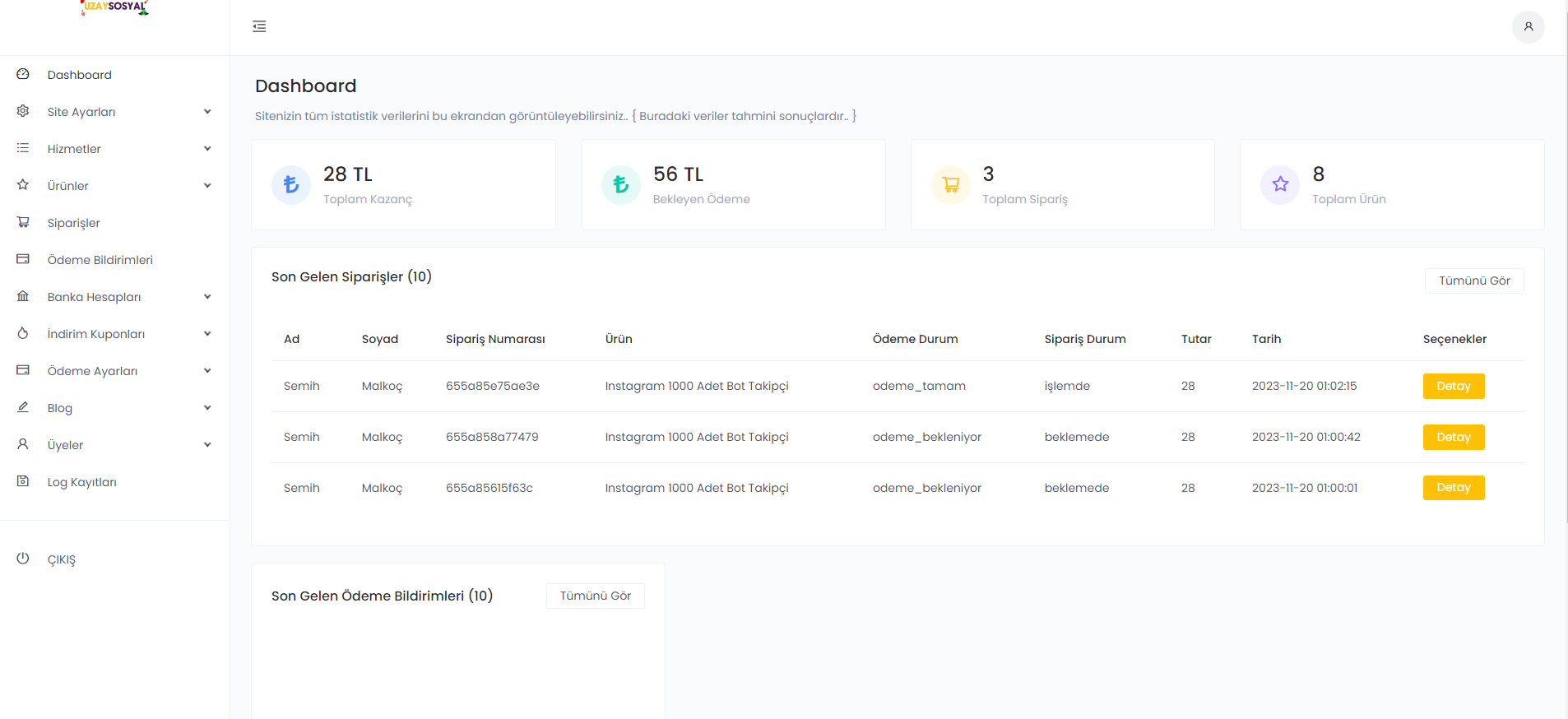Click the Son Gelen Ödeme Bildirimleri (10) heading

point(382,596)
